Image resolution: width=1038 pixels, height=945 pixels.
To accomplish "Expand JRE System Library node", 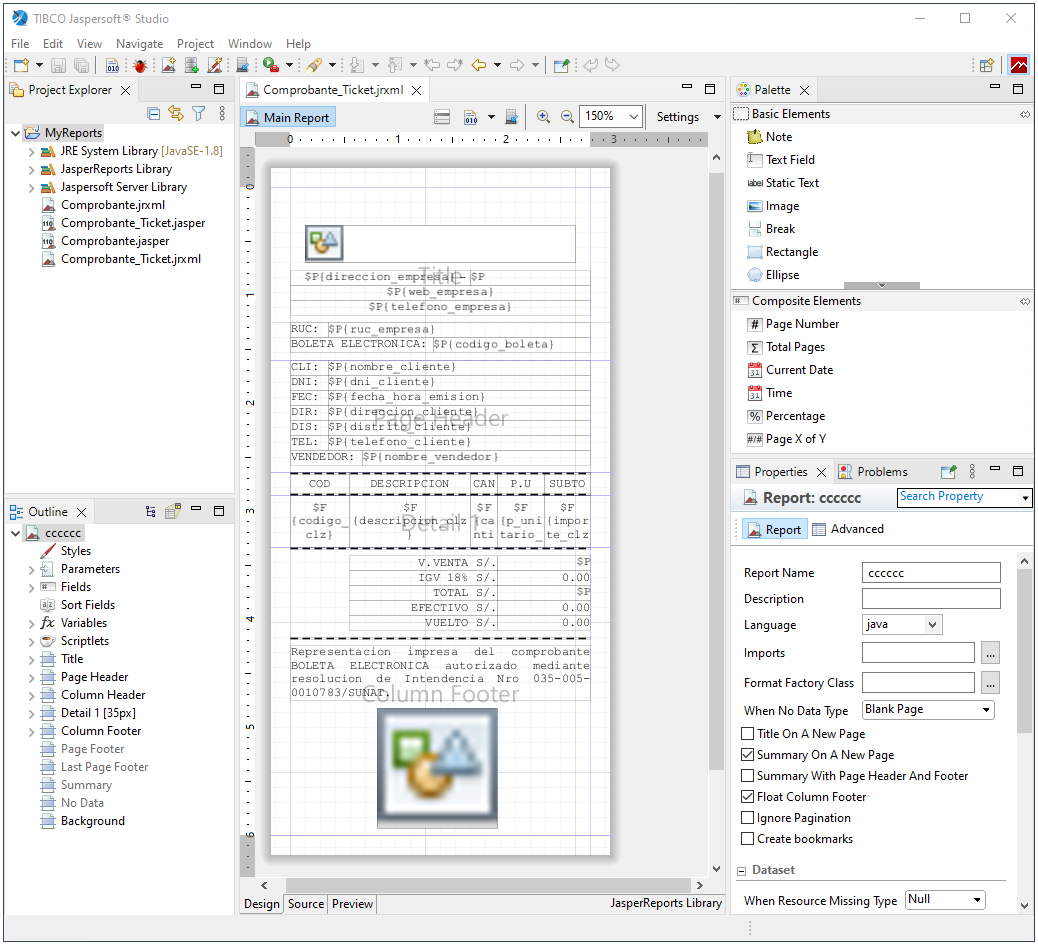I will click(31, 152).
